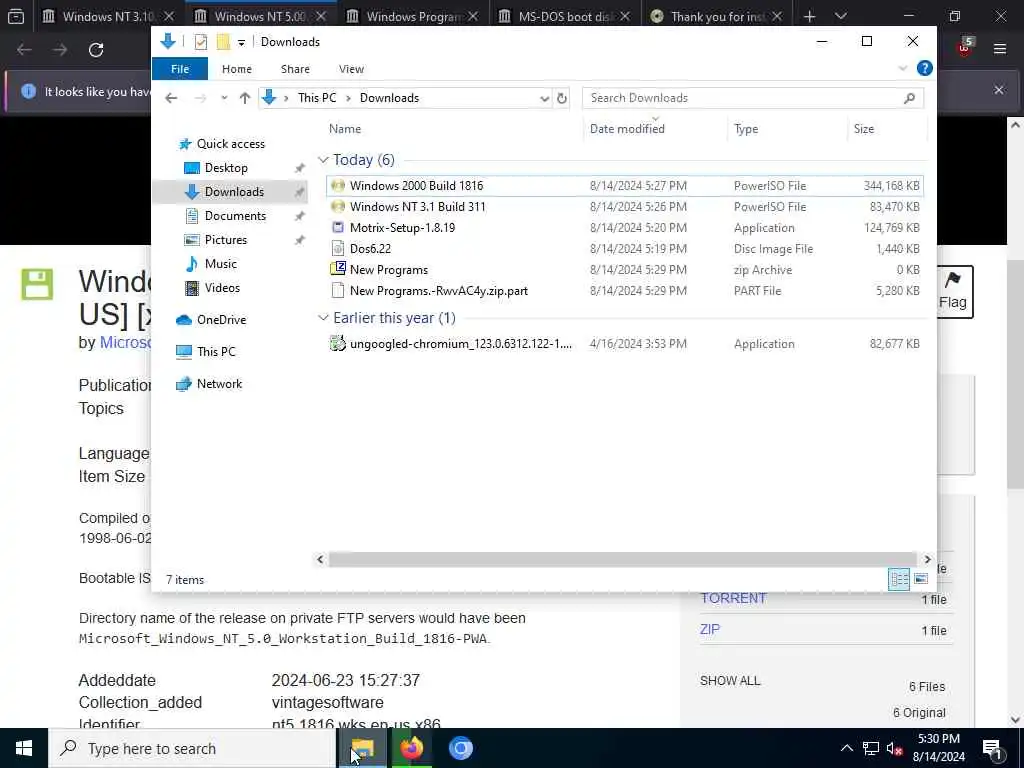Click the Windows taskbar search box
The width and height of the screenshot is (1024, 768).
(193, 748)
